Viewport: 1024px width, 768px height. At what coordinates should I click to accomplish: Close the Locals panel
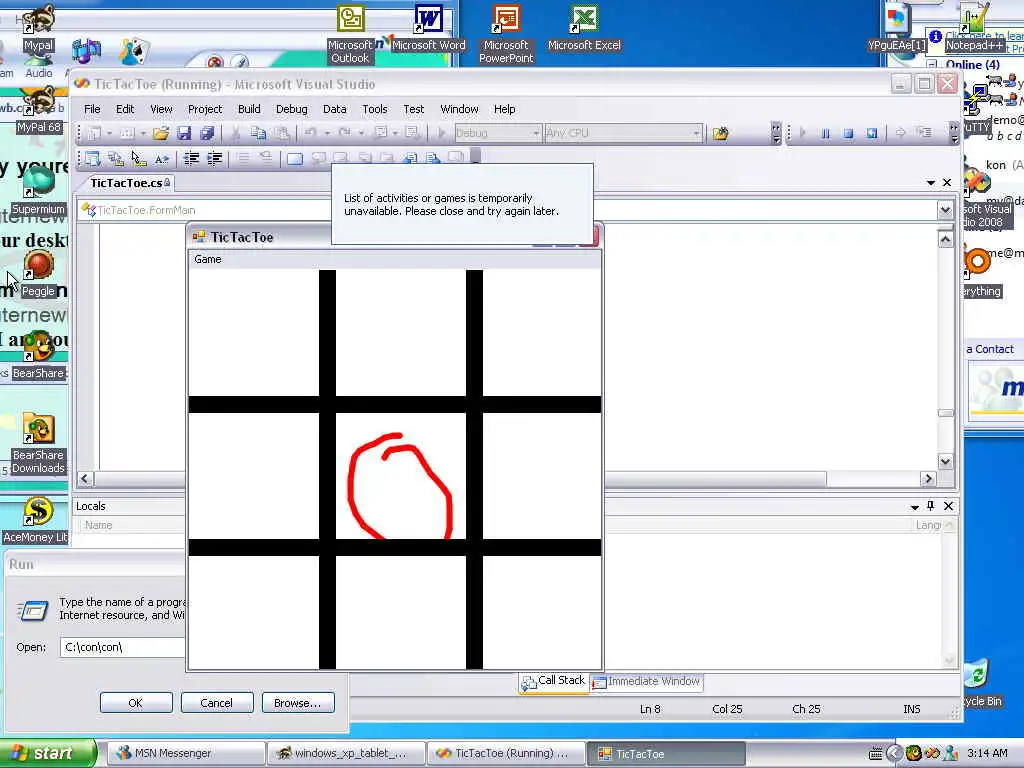pos(948,506)
